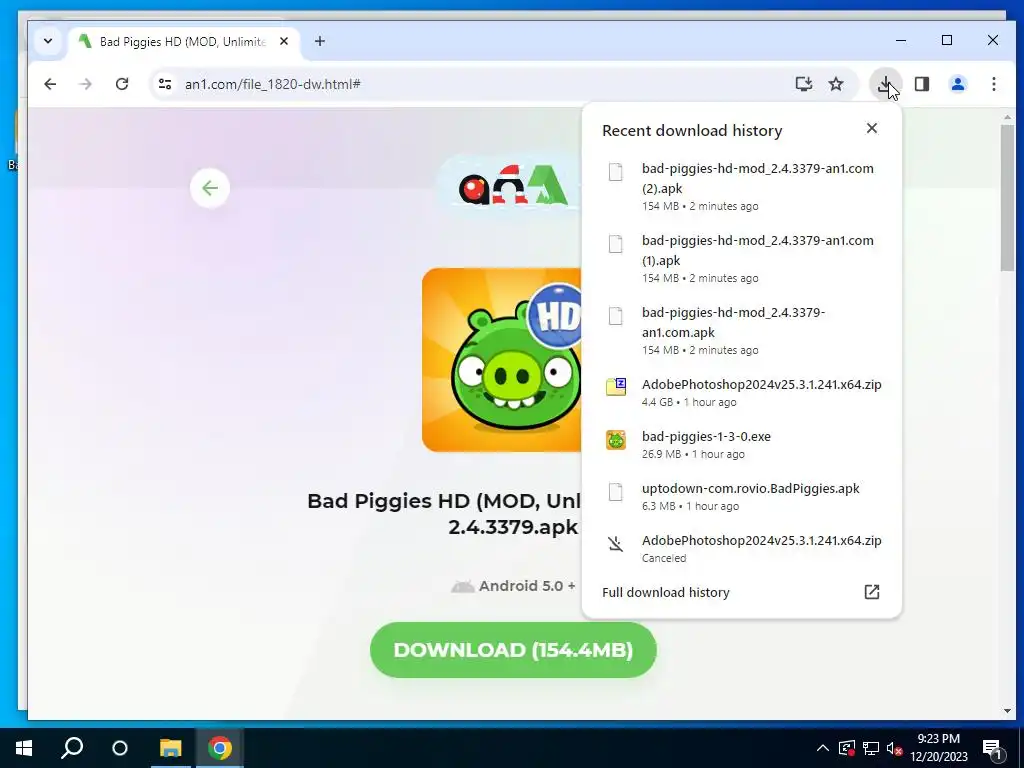Open the notification center icon

coord(993,748)
